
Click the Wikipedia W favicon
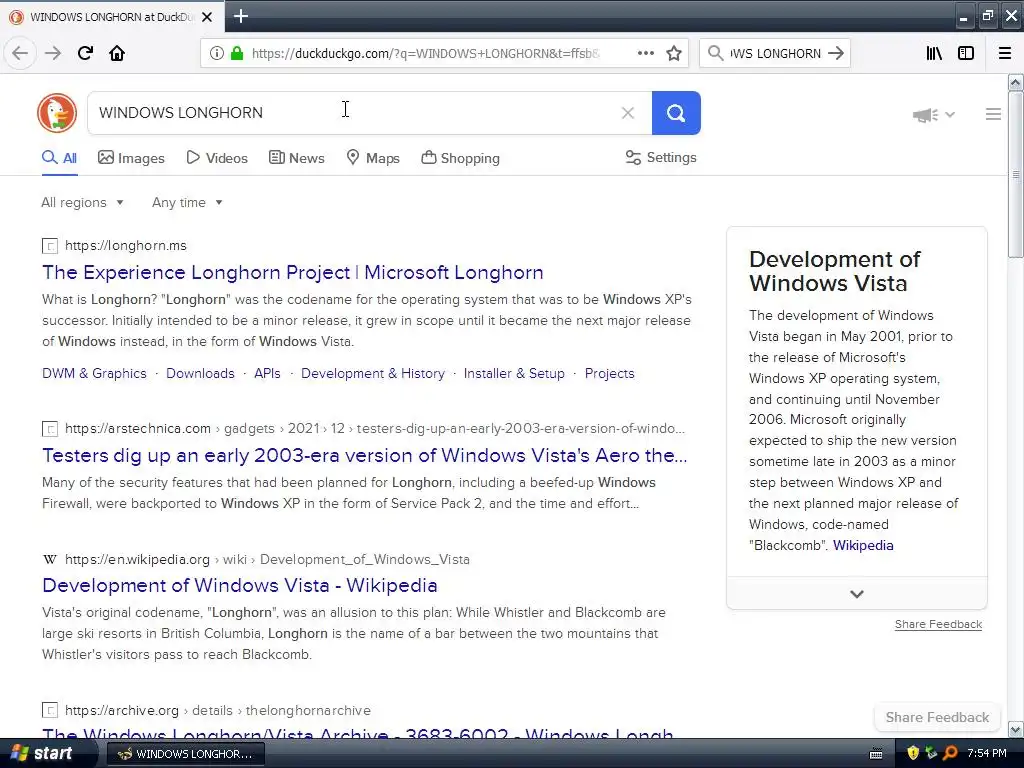click(x=50, y=560)
